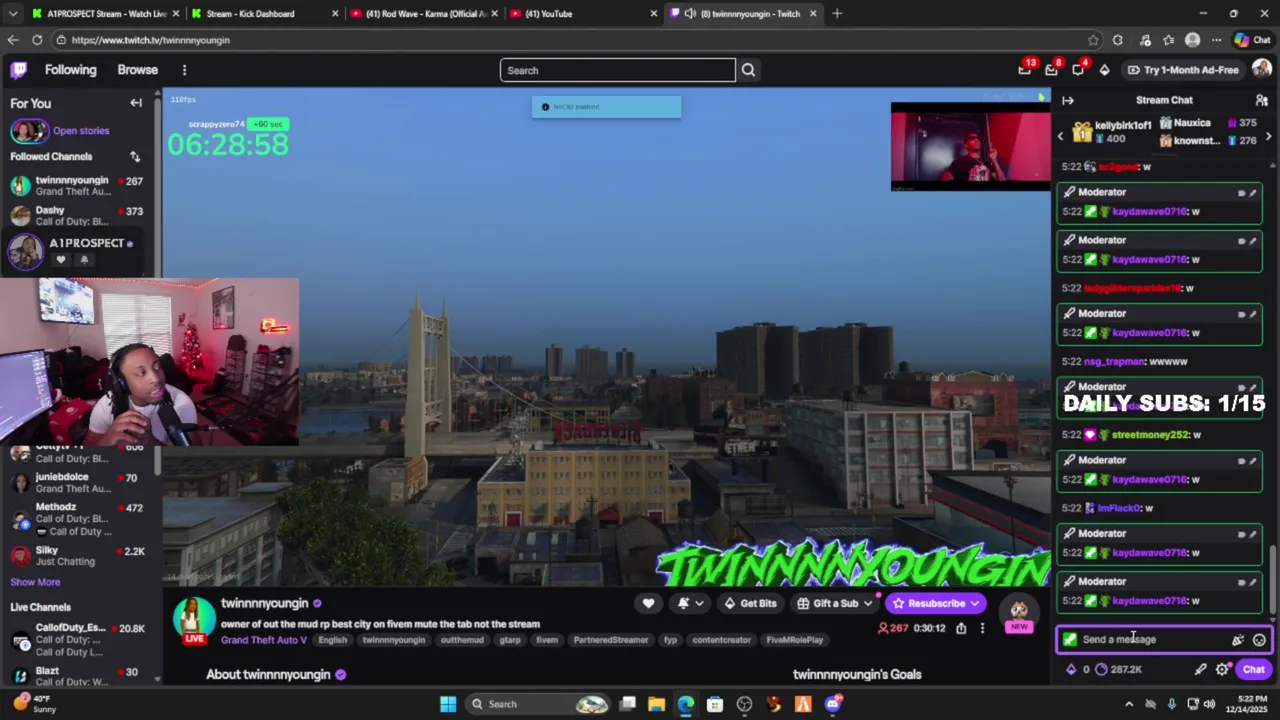
Task: Click the heart follow button under stream
Action: click(x=648, y=603)
